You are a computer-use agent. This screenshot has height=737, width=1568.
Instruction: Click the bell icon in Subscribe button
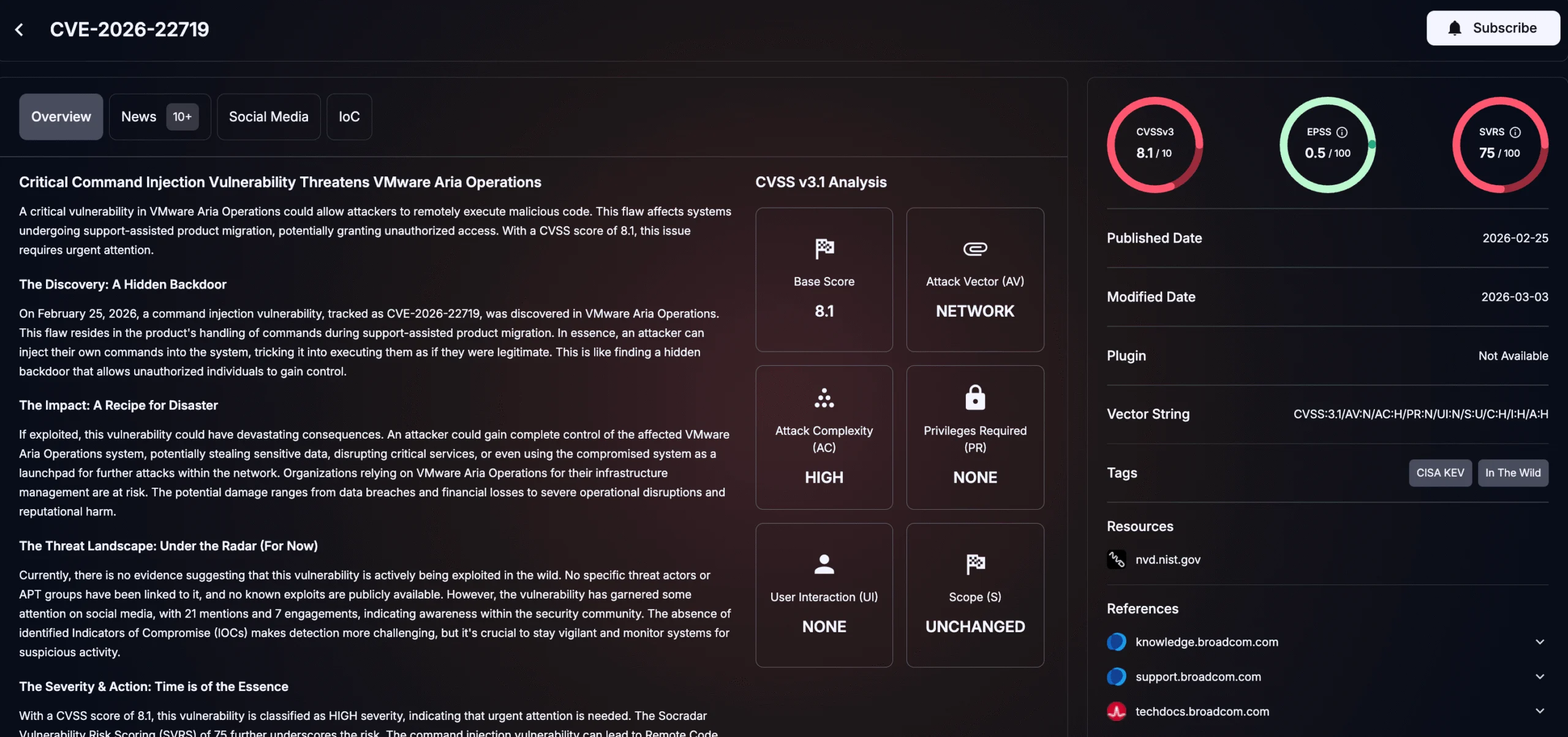1455,28
